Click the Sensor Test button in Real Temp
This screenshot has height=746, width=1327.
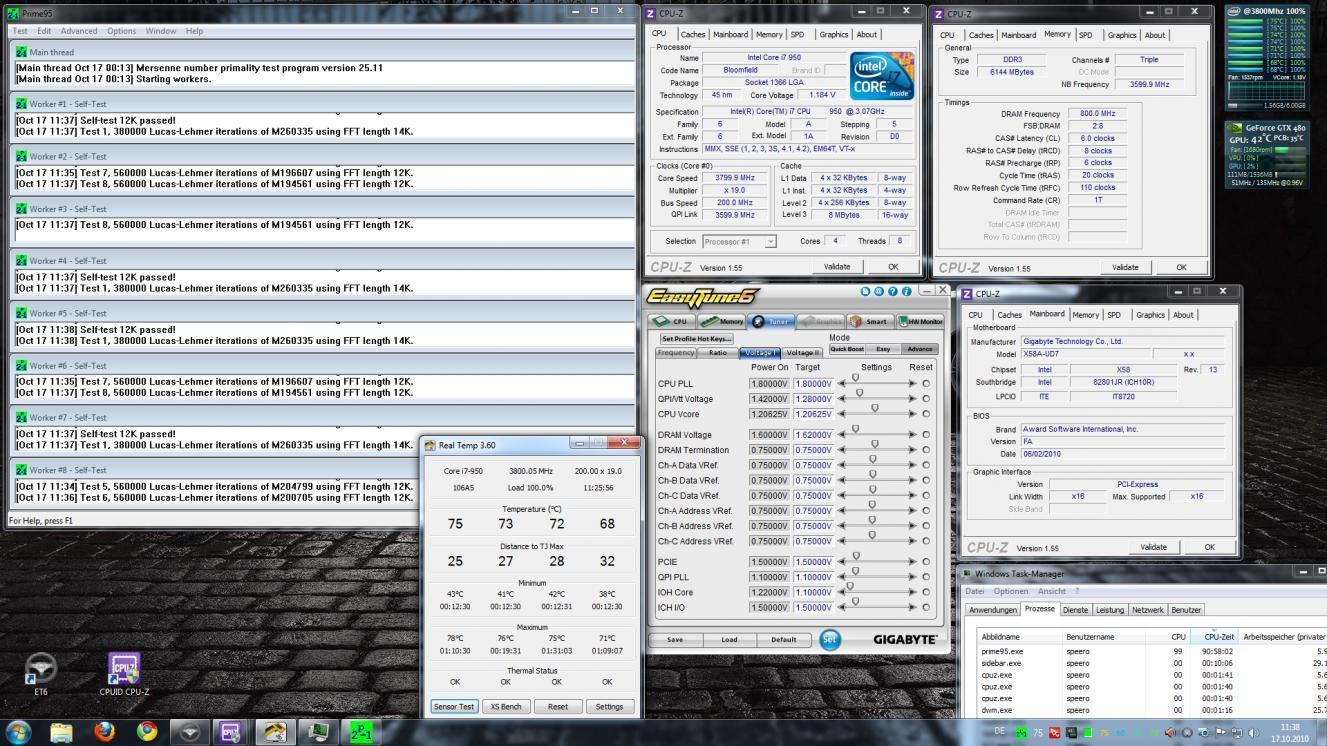tap(453, 706)
